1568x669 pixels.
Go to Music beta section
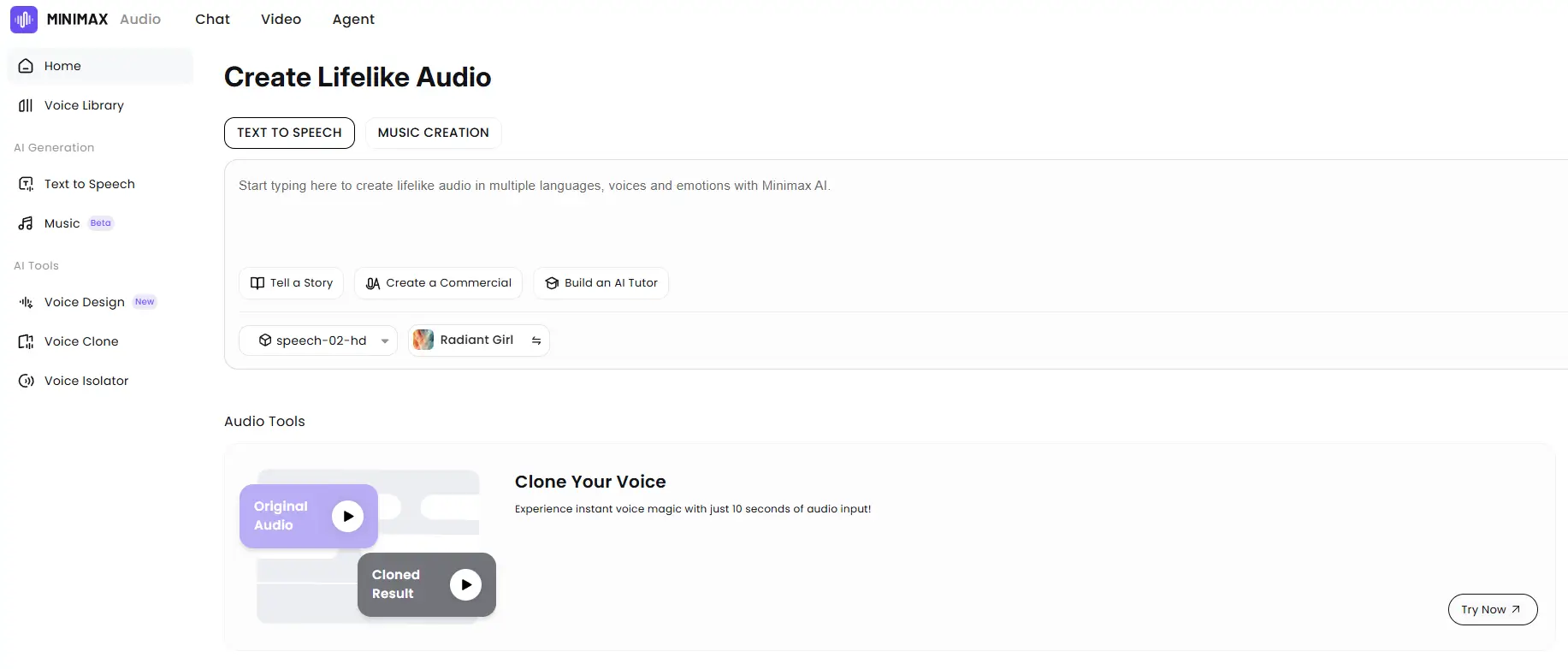pos(62,223)
